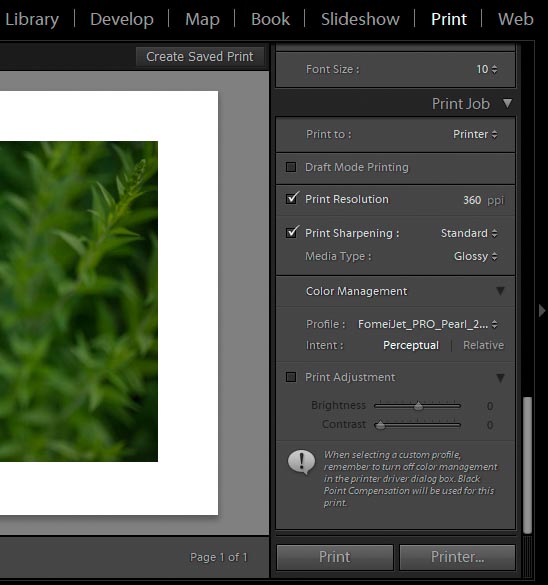Screen dimensions: 548x585
Task: Click the Create Saved Print button
Action: click(200, 57)
